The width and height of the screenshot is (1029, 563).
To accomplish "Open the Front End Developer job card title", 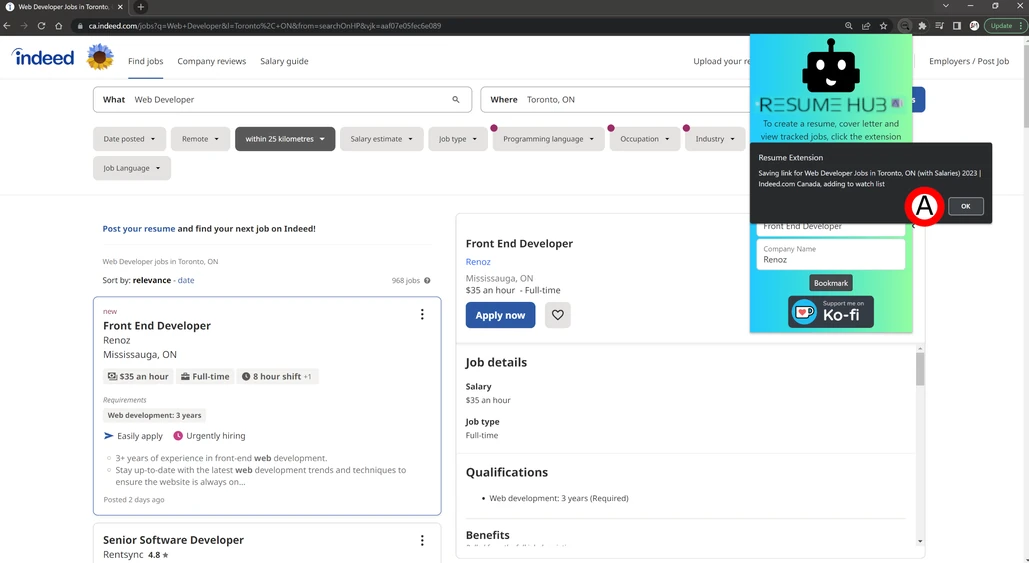I will 157,325.
